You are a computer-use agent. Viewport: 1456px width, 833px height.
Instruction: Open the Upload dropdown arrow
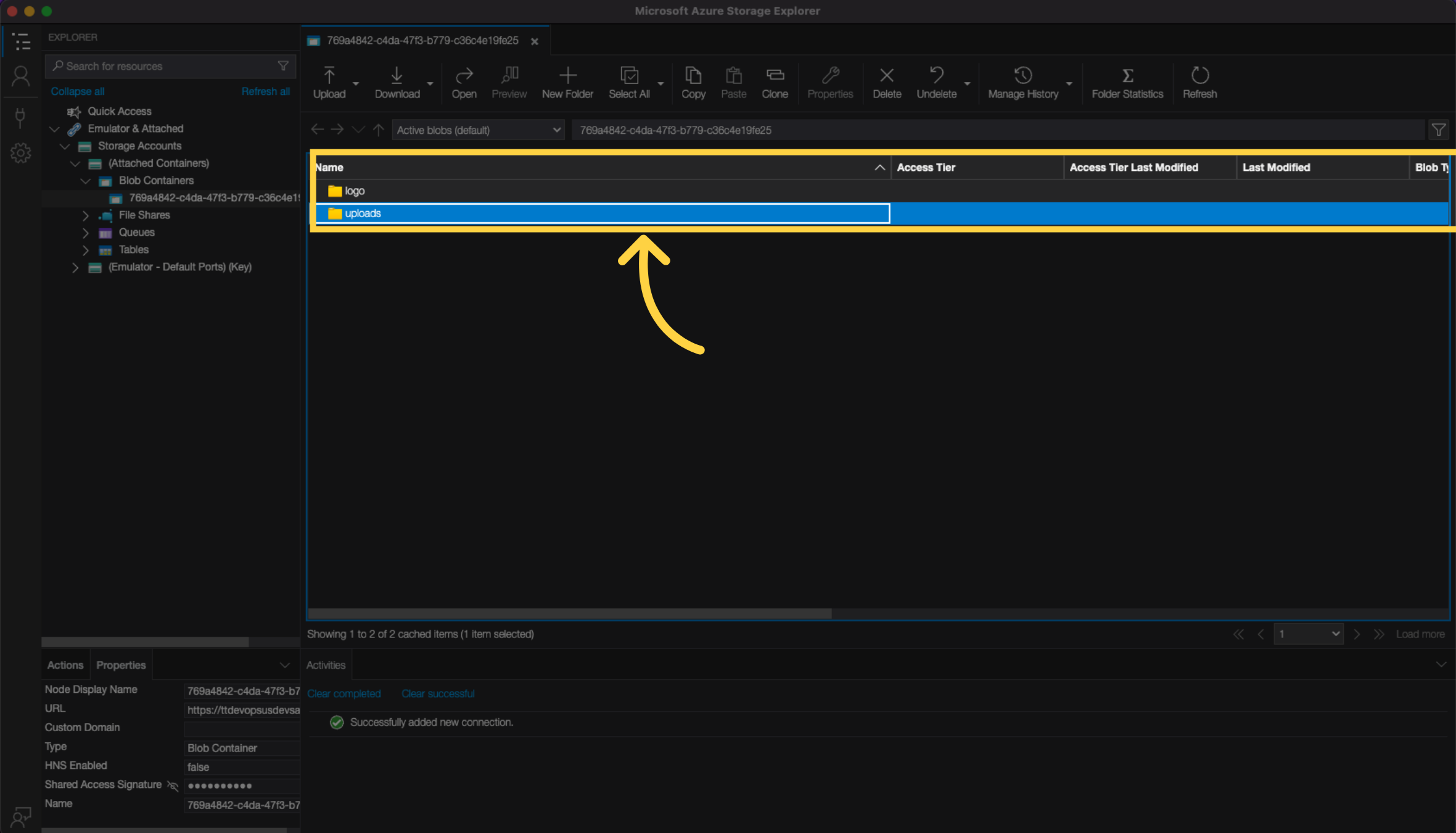pyautogui.click(x=356, y=83)
